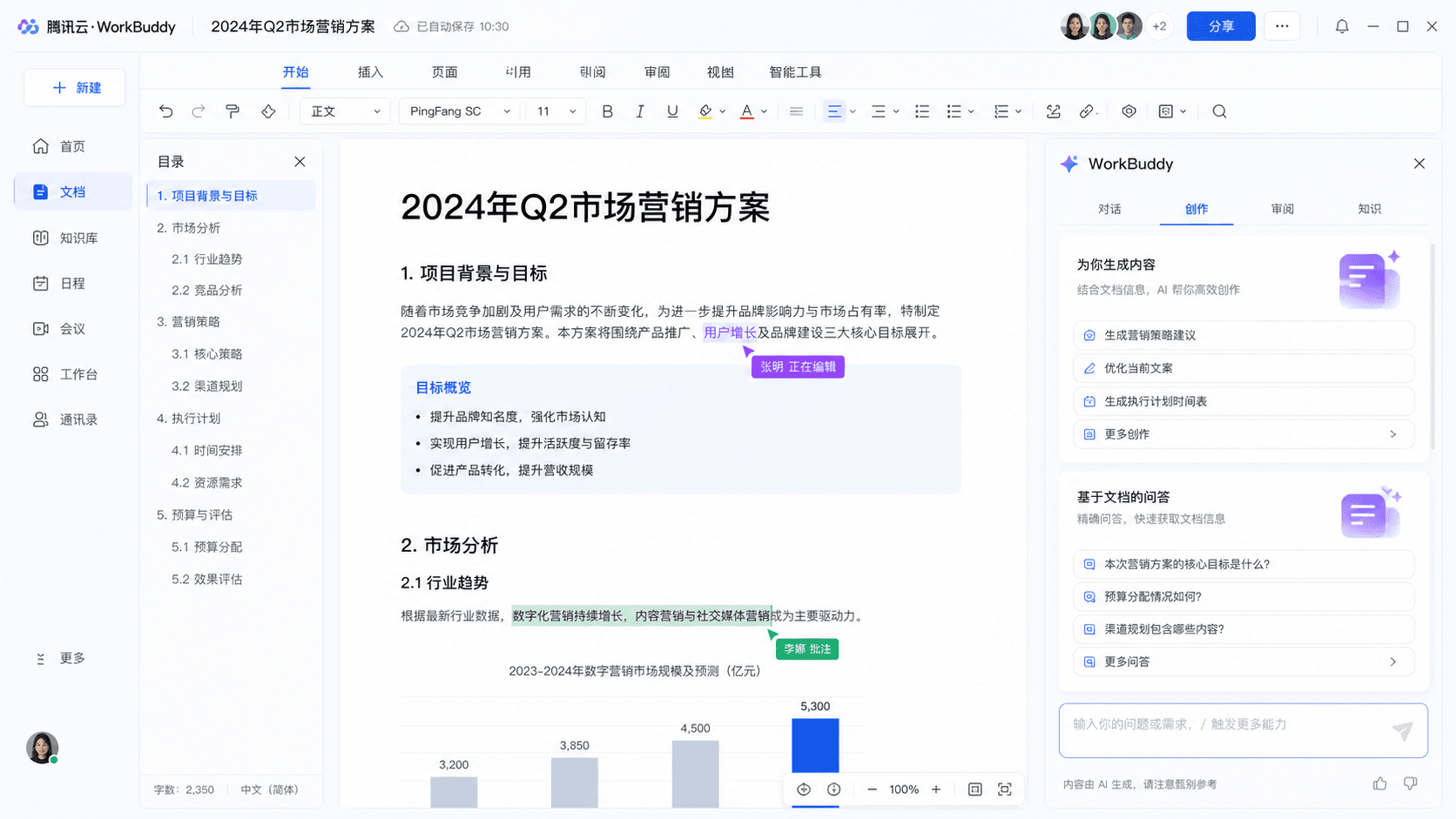This screenshot has height=819, width=1456.
Task: Toggle underline formatting
Action: 672,111
